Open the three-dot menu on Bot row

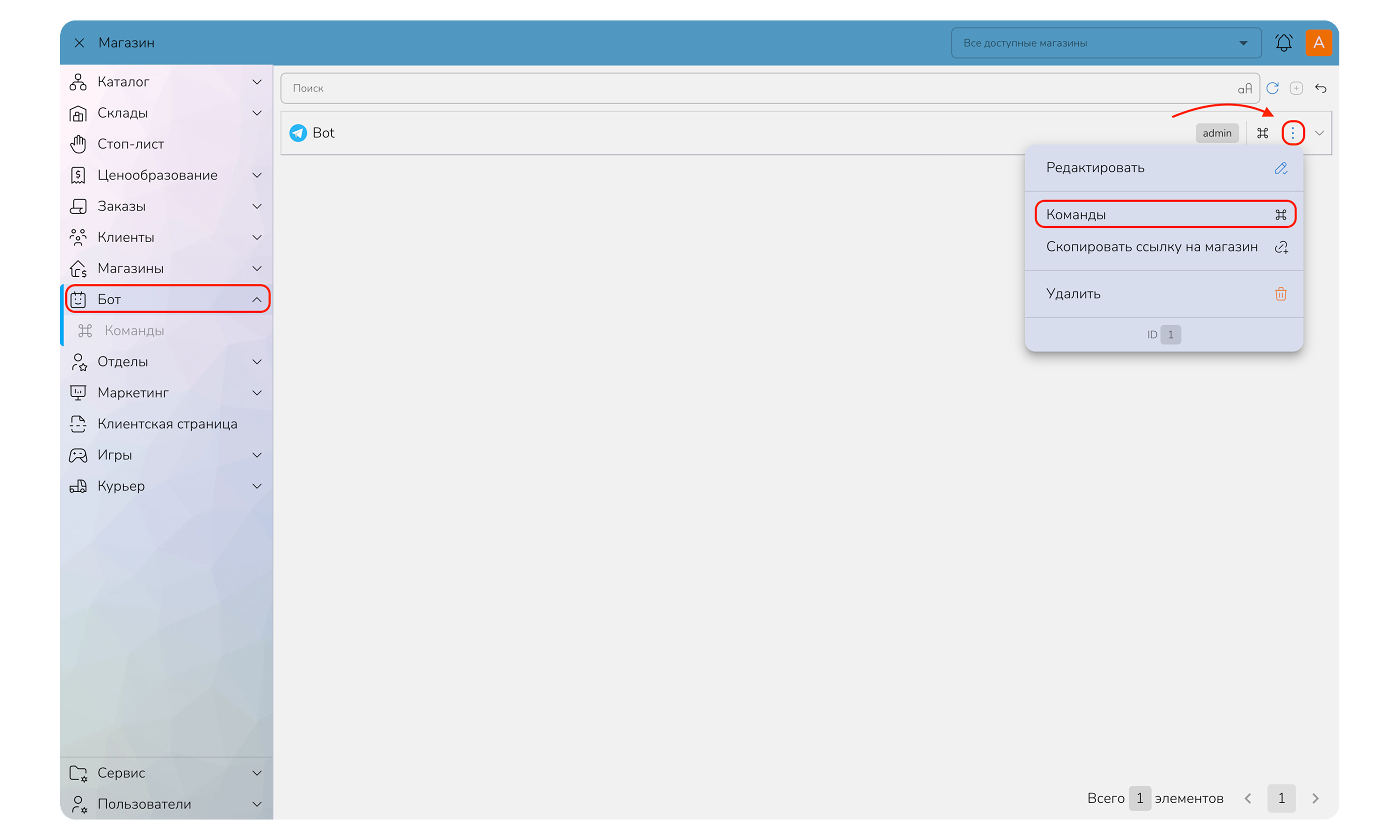[x=1293, y=133]
